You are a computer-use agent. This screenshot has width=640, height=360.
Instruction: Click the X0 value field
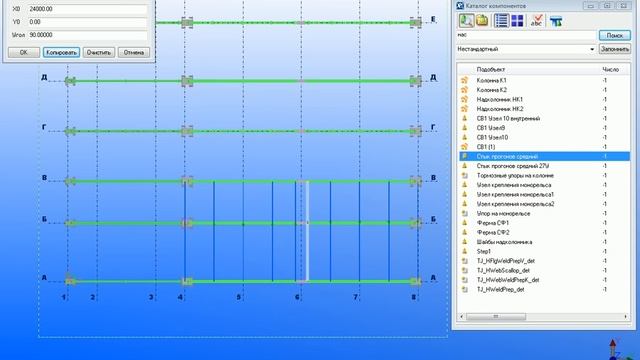(x=87, y=9)
